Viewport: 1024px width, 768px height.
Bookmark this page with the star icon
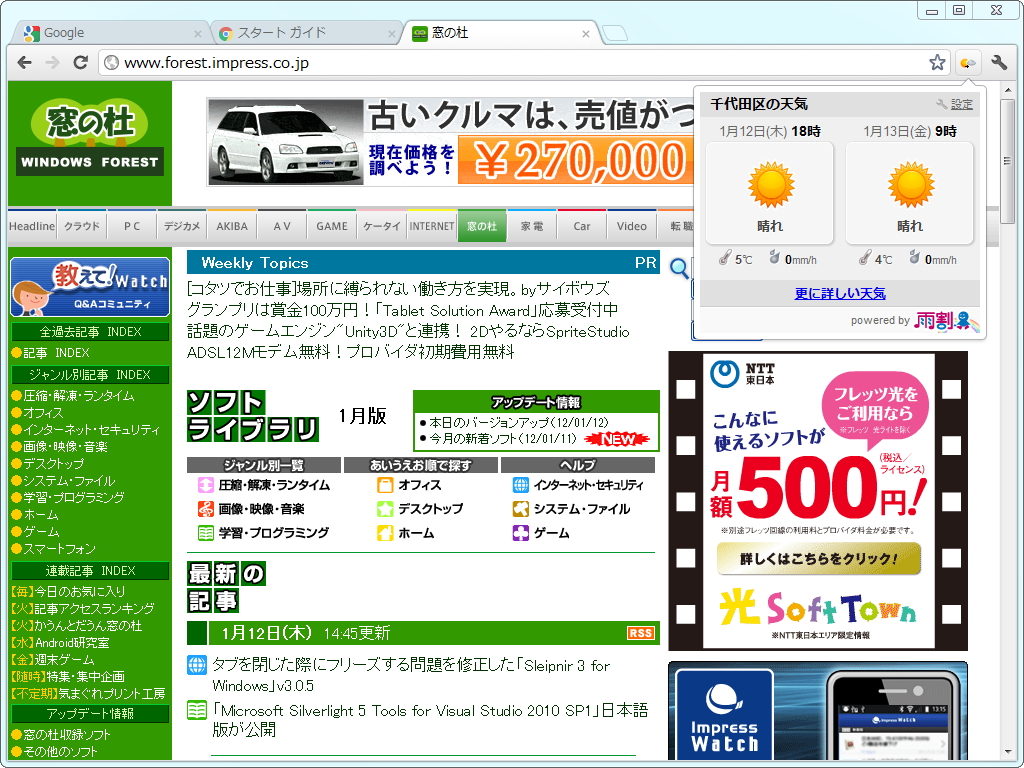pyautogui.click(x=937, y=61)
